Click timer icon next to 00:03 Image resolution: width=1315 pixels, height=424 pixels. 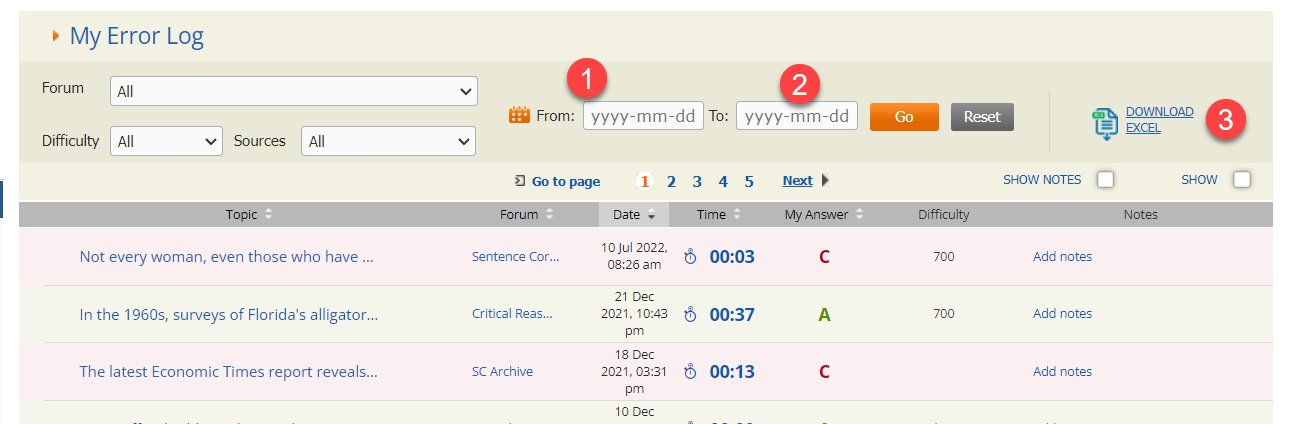(690, 257)
